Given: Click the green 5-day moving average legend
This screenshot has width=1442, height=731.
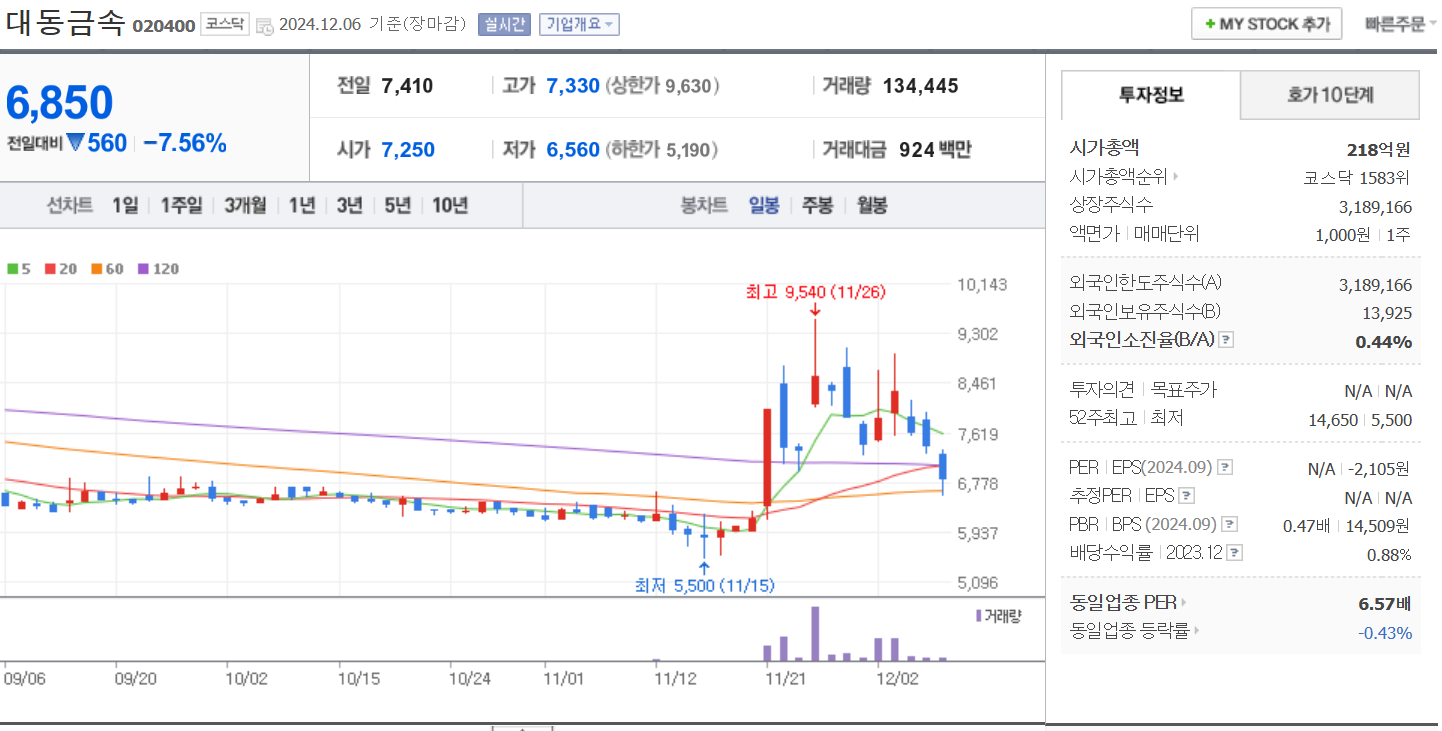Looking at the screenshot, I should click(18, 269).
